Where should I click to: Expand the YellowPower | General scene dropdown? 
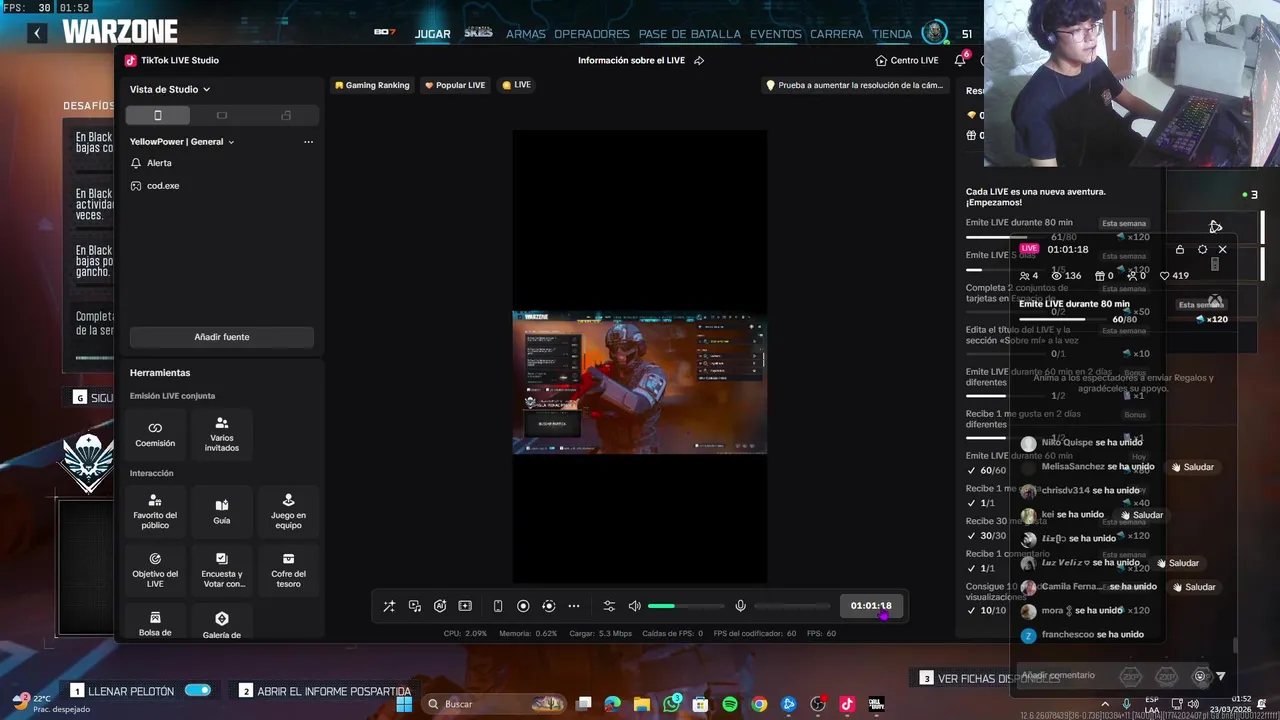182,142
